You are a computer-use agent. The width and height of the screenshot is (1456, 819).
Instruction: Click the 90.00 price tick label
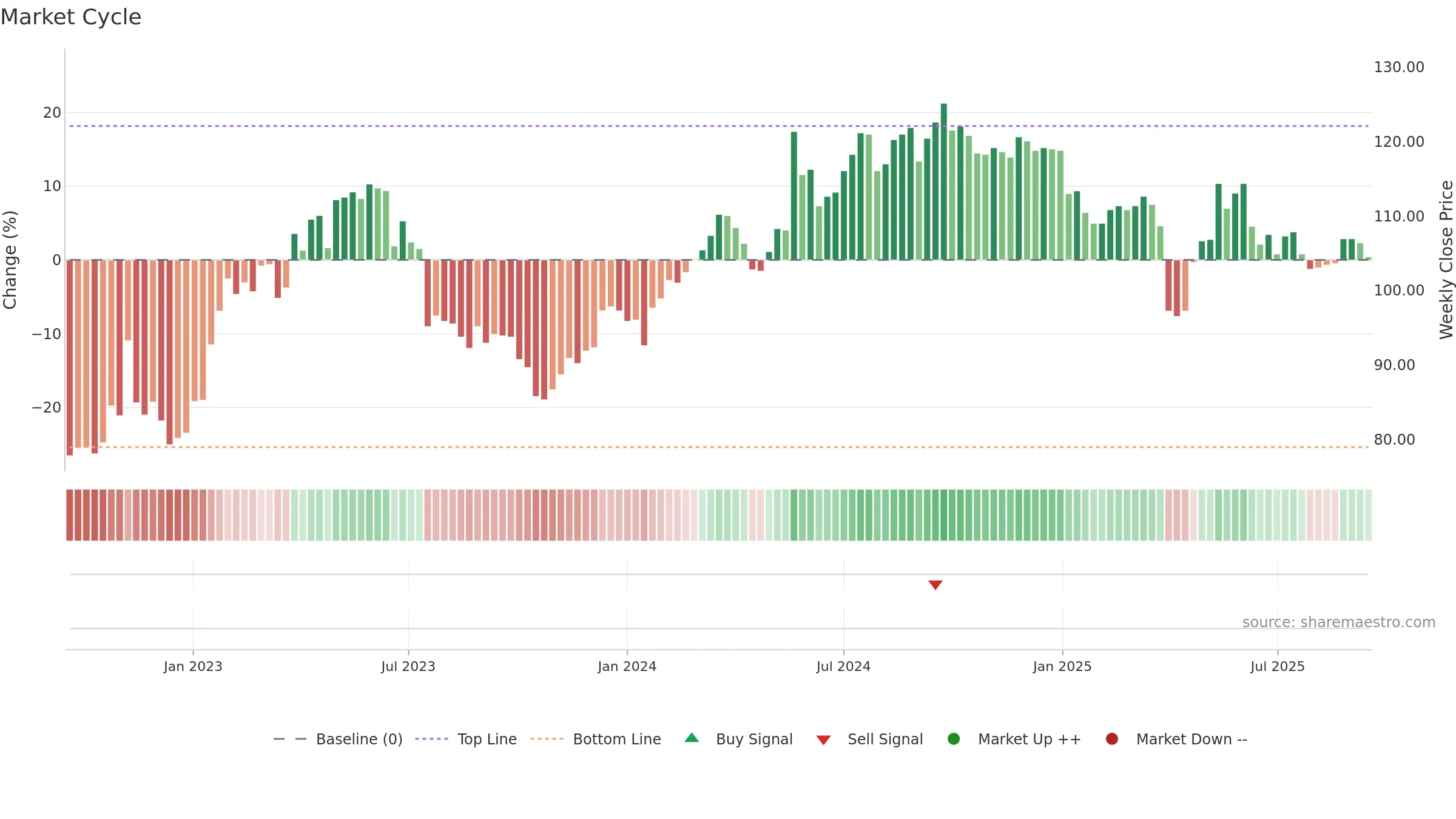tap(1395, 365)
